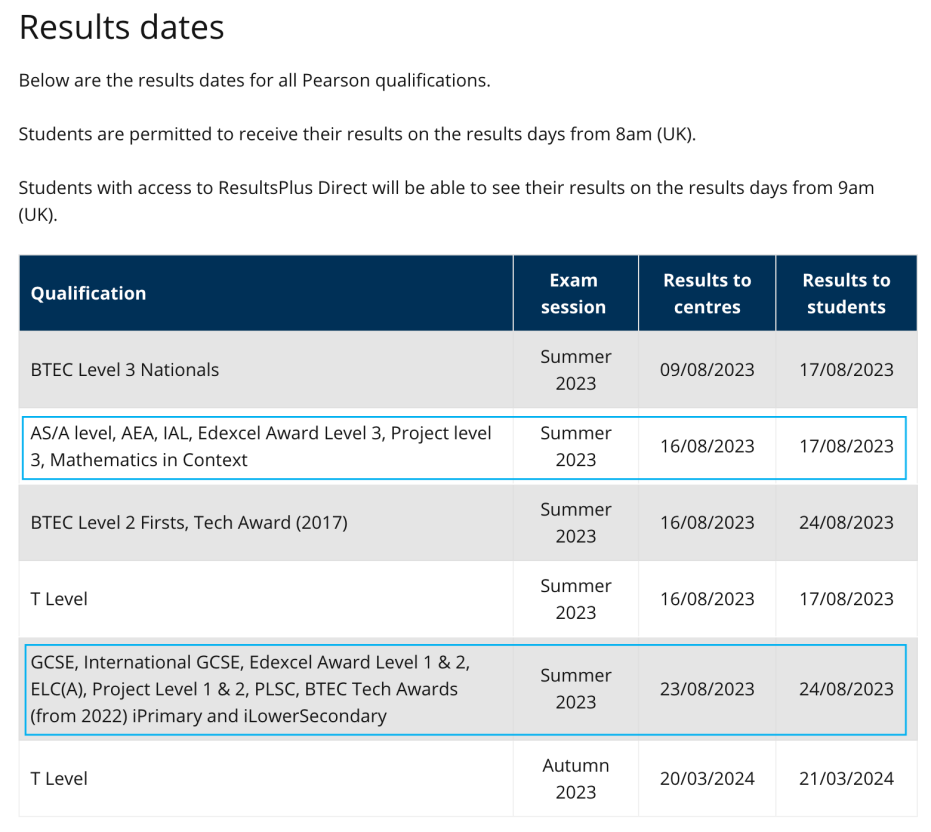Viewport: 931px width, 832px height.
Task: Click the Autumn 2023 exam session cell
Action: click(x=575, y=779)
